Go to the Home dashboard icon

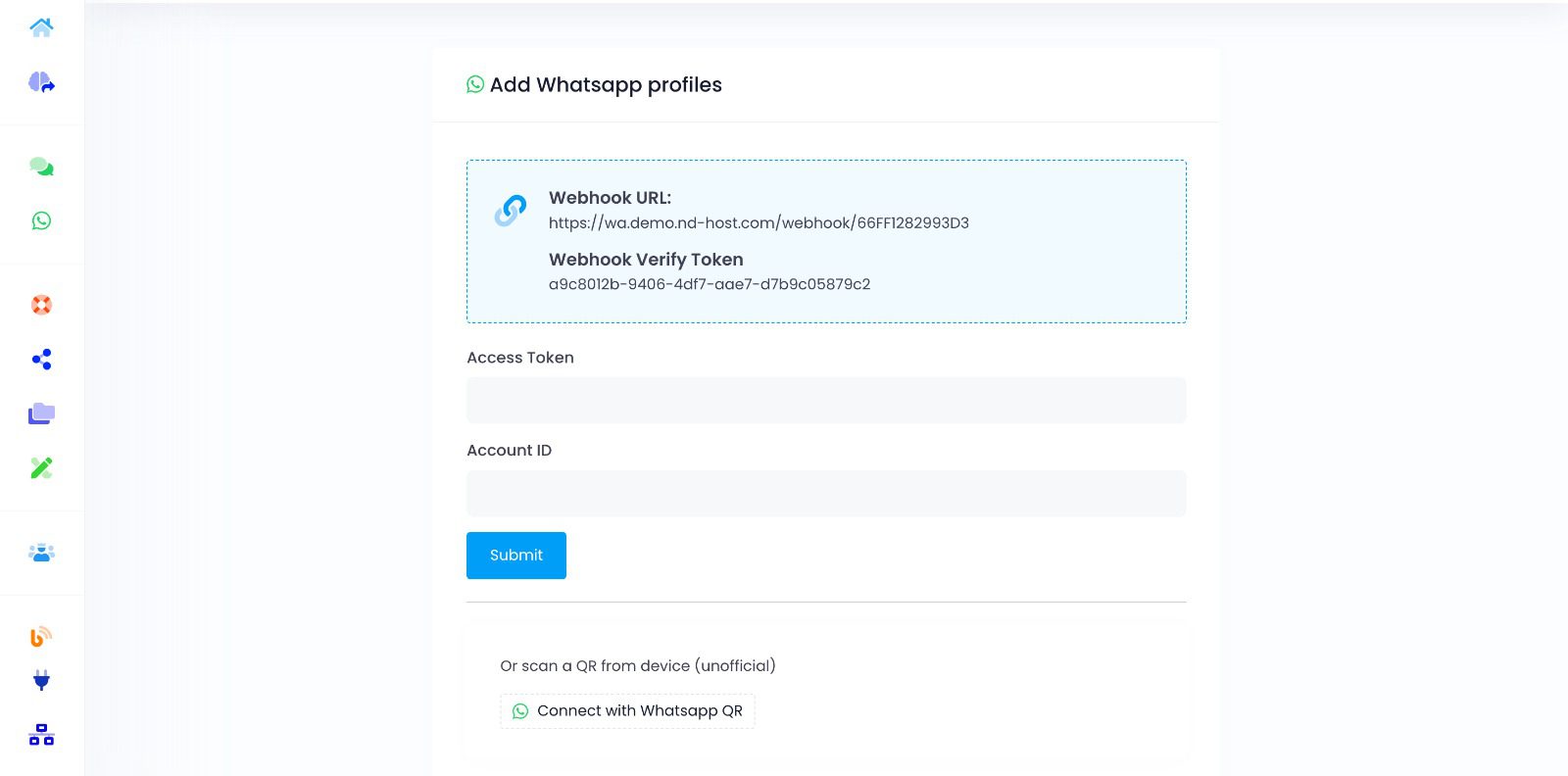[41, 27]
